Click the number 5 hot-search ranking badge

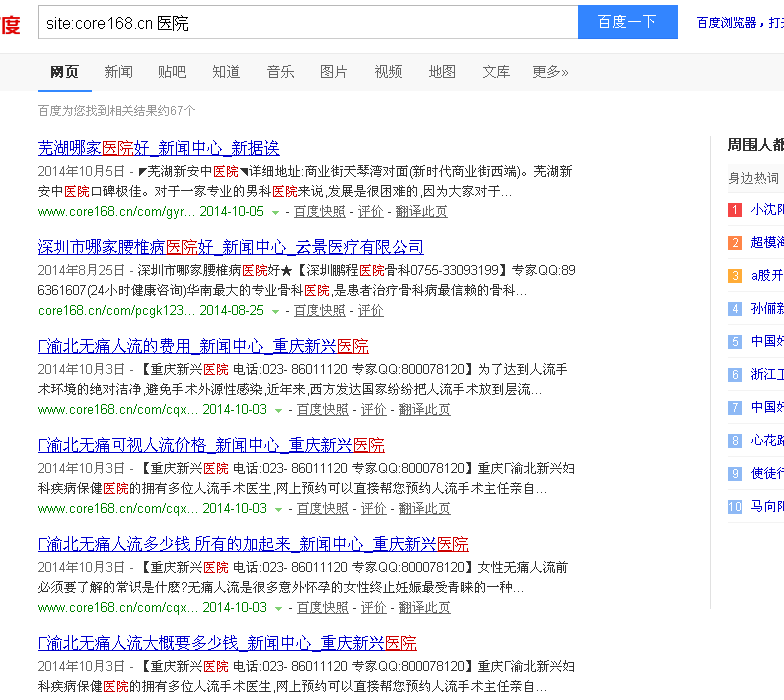(735, 342)
